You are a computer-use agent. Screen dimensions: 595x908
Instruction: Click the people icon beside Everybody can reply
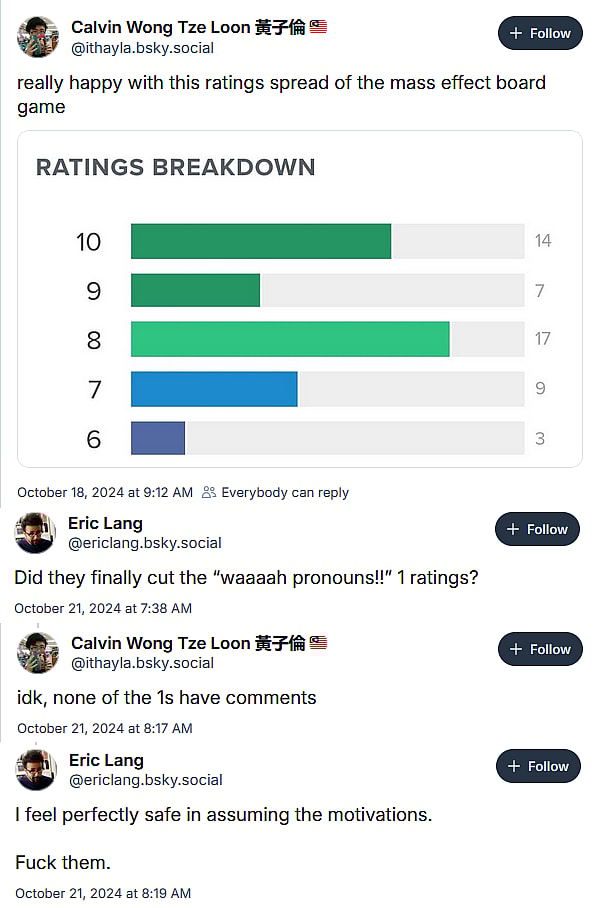(x=208, y=492)
